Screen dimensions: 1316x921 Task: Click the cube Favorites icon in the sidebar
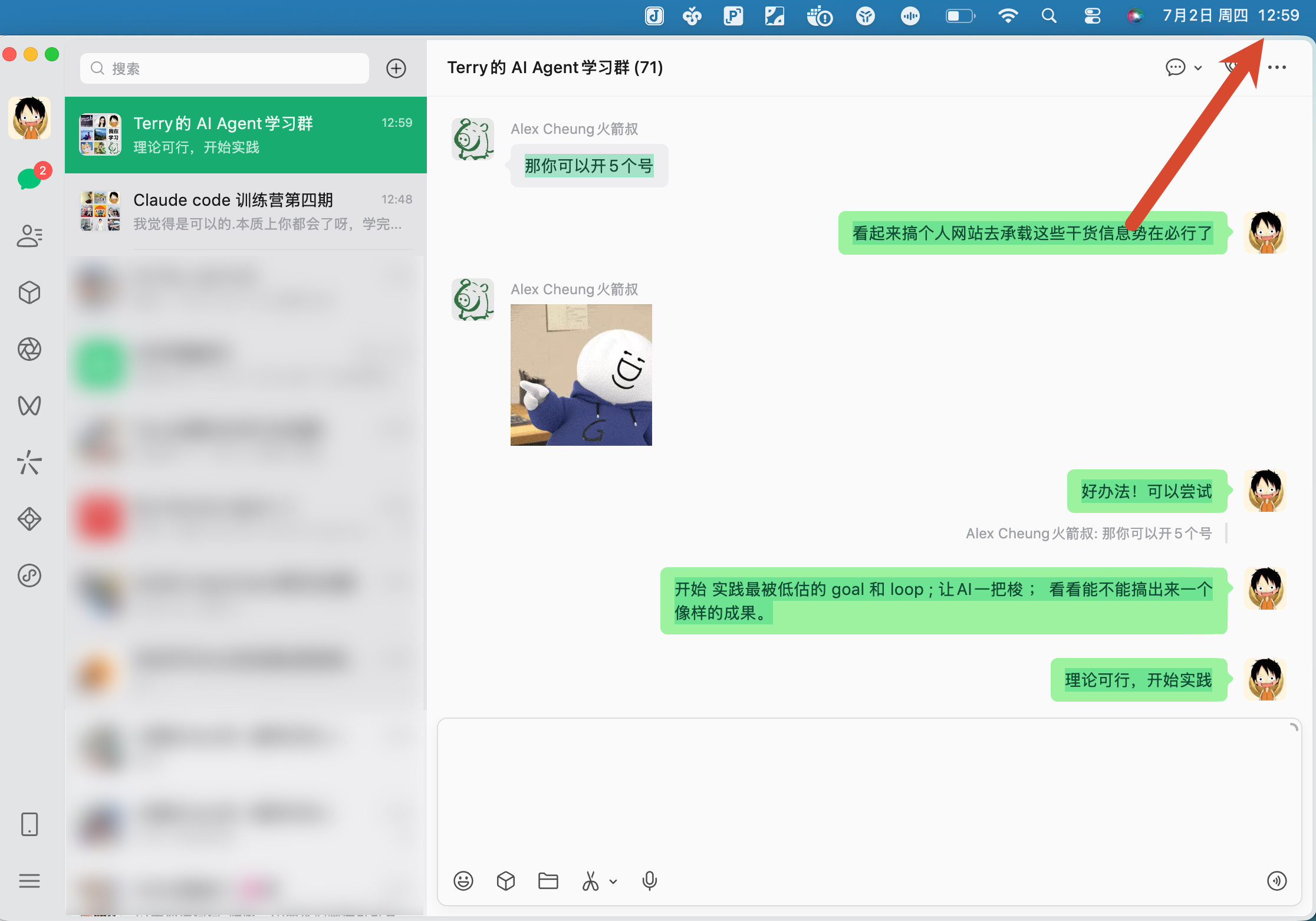pos(29,292)
